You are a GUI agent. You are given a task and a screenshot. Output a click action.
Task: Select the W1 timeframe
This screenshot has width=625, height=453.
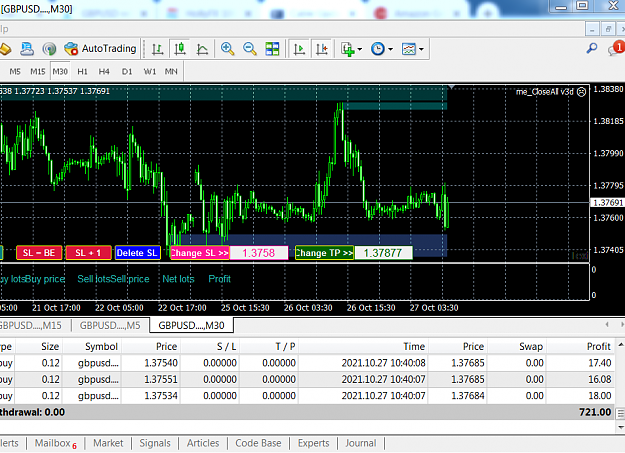150,71
